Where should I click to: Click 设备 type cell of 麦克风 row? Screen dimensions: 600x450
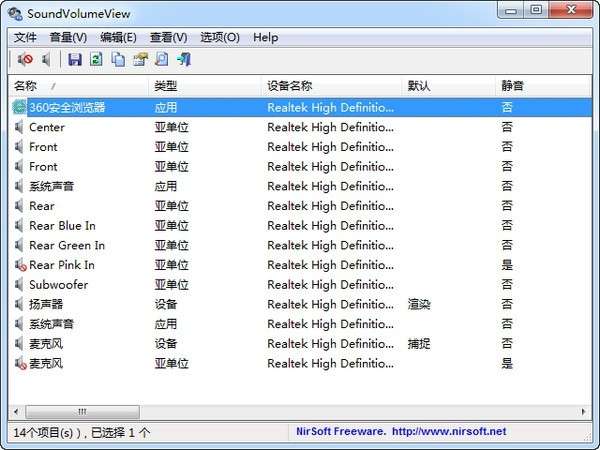[166, 344]
